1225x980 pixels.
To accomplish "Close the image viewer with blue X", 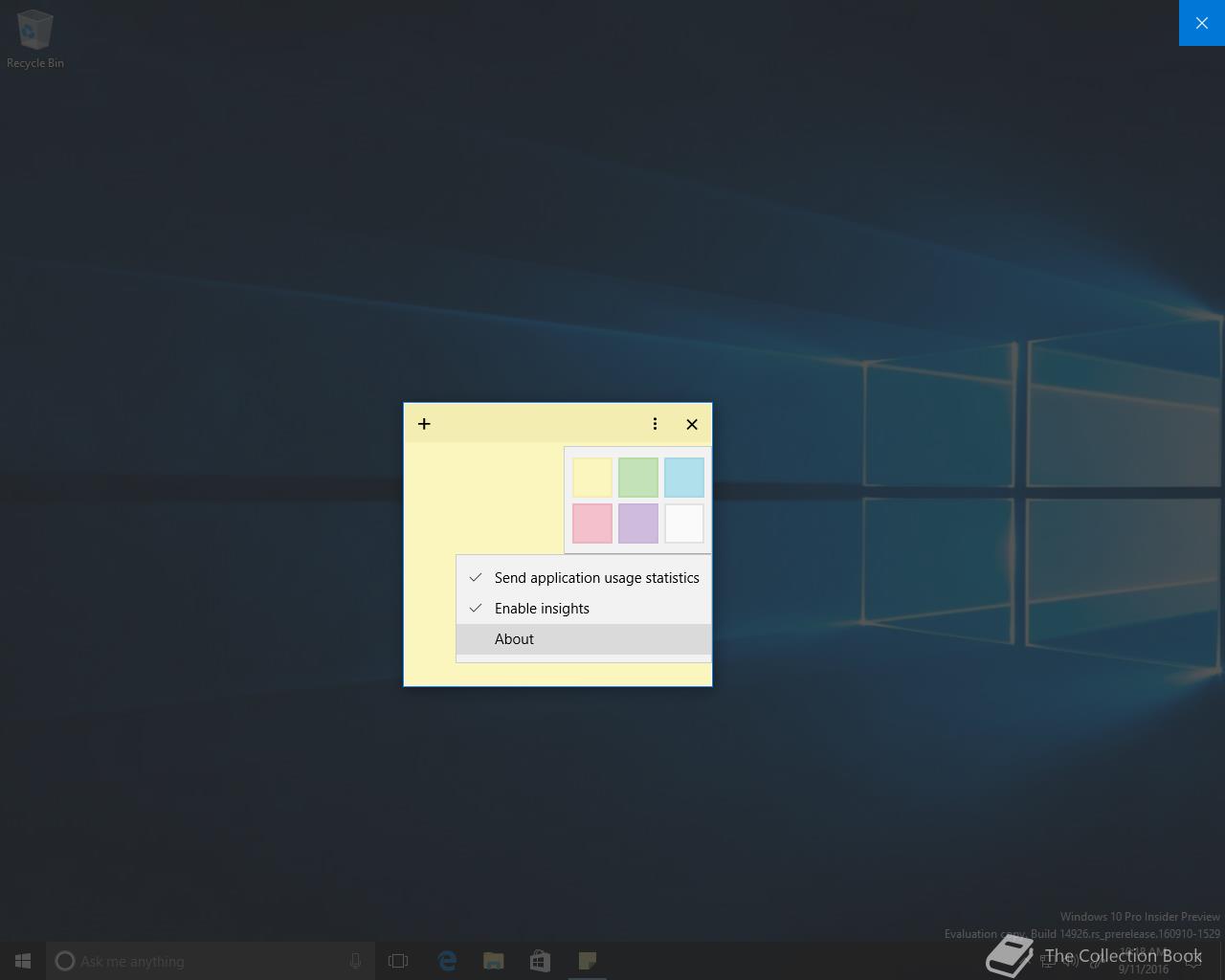I will pyautogui.click(x=1202, y=23).
